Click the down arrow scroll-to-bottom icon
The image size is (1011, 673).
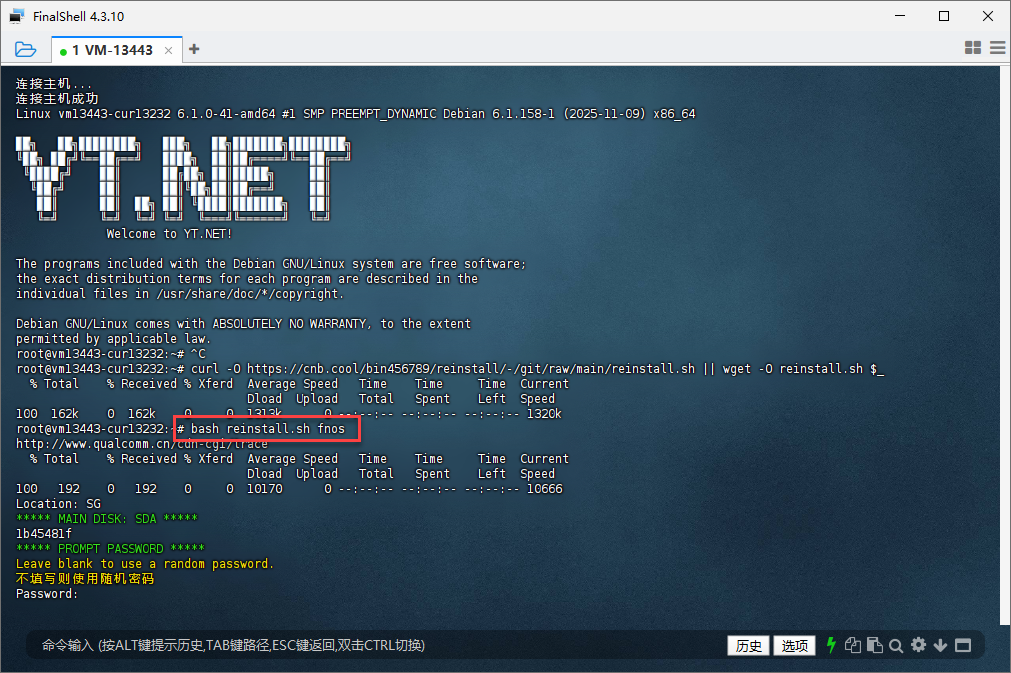pyautogui.click(x=941, y=645)
